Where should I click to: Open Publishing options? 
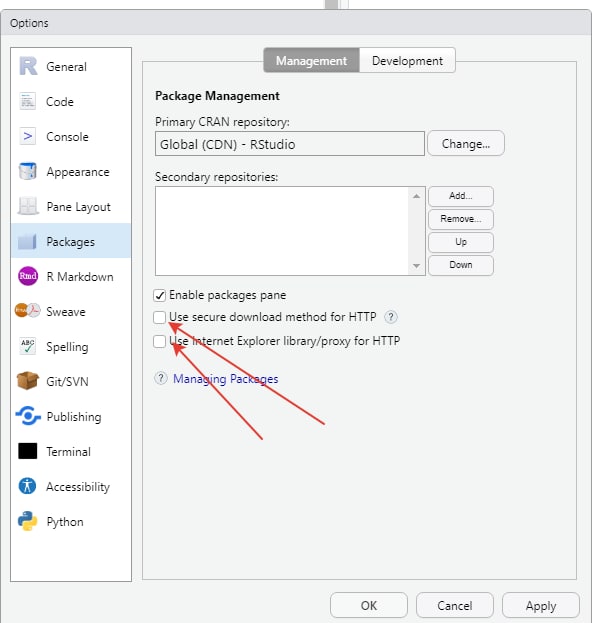(x=71, y=416)
